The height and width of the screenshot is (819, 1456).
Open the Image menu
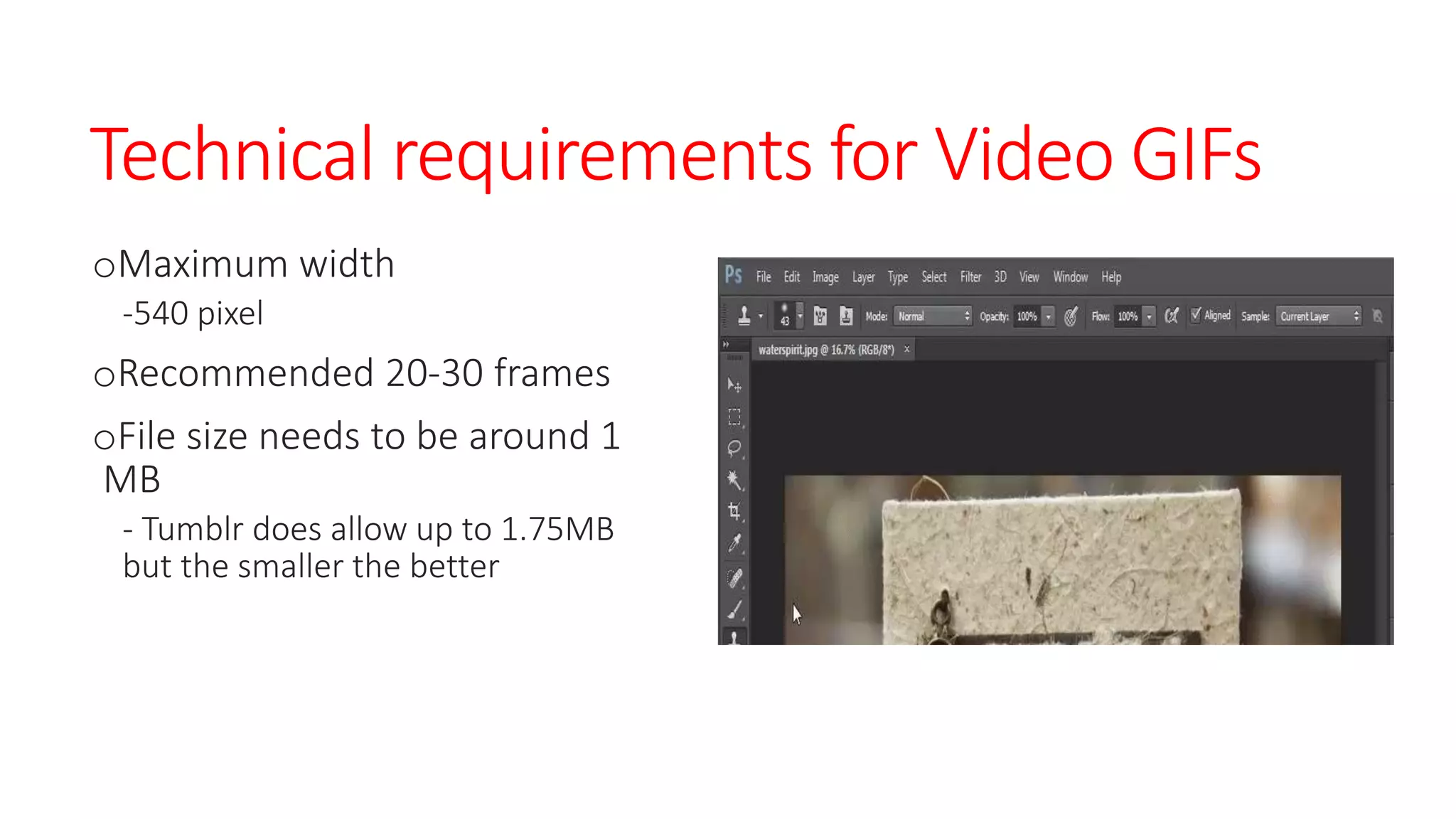[825, 277]
